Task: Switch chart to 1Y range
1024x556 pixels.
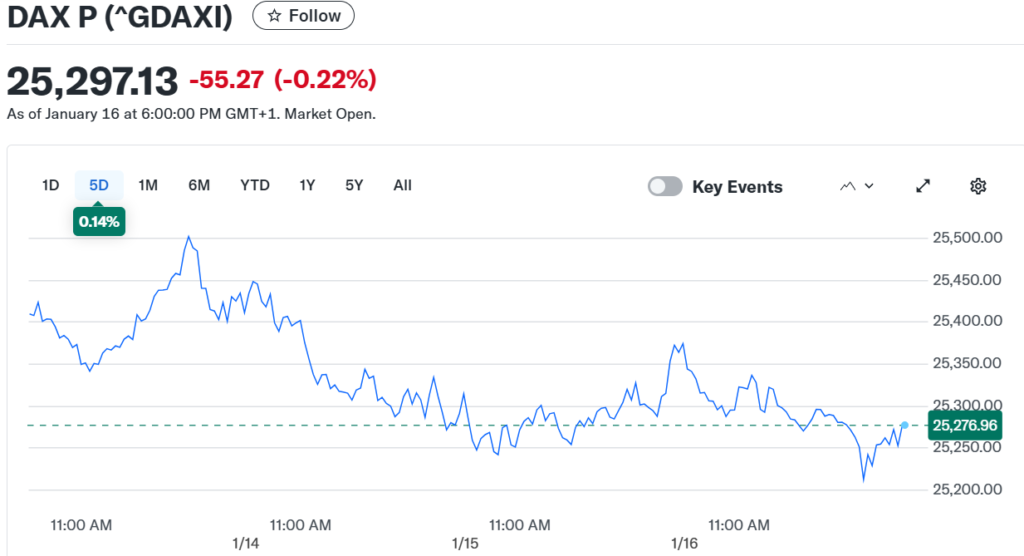Action: [307, 185]
